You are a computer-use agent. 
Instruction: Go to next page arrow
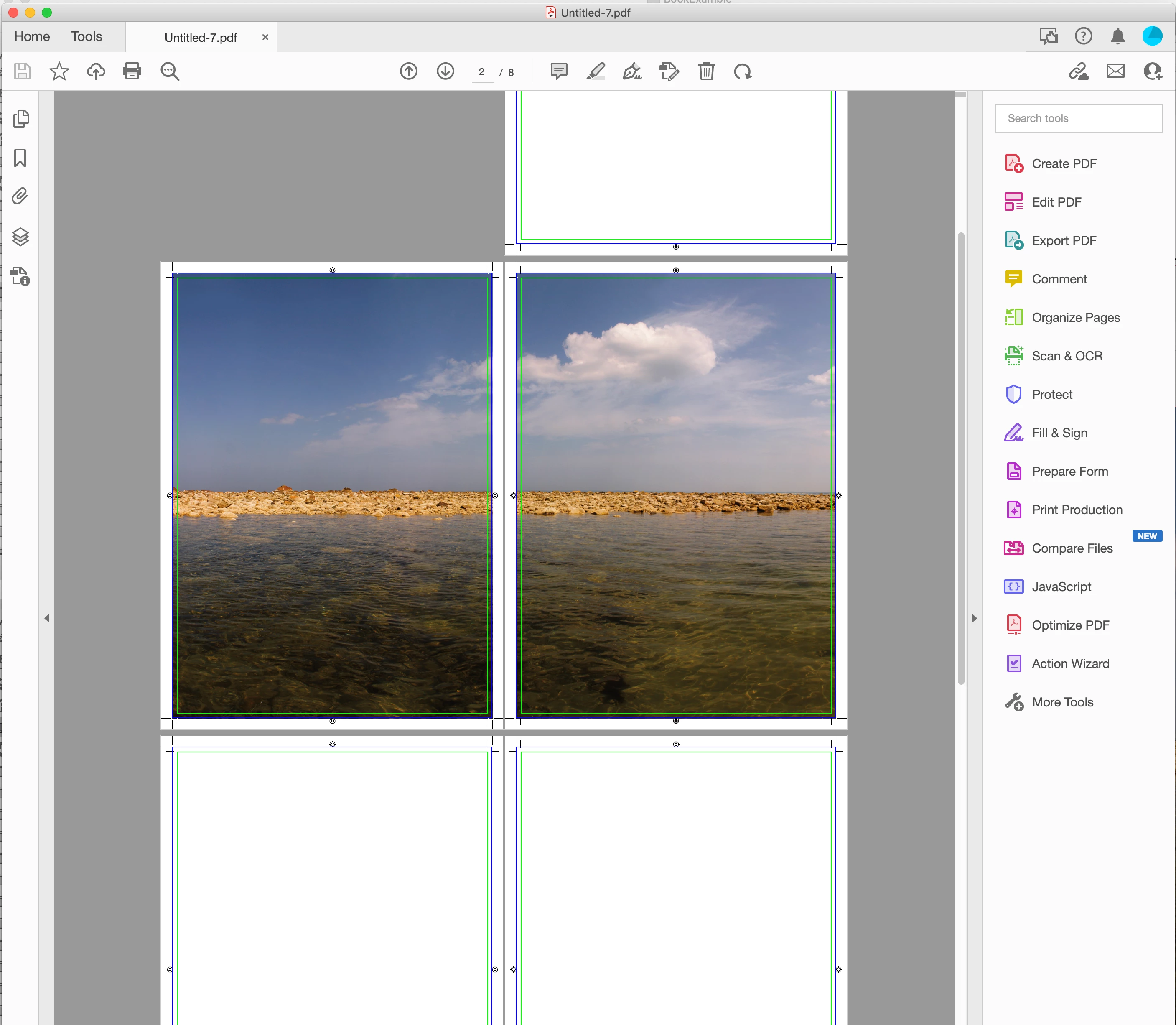(445, 71)
